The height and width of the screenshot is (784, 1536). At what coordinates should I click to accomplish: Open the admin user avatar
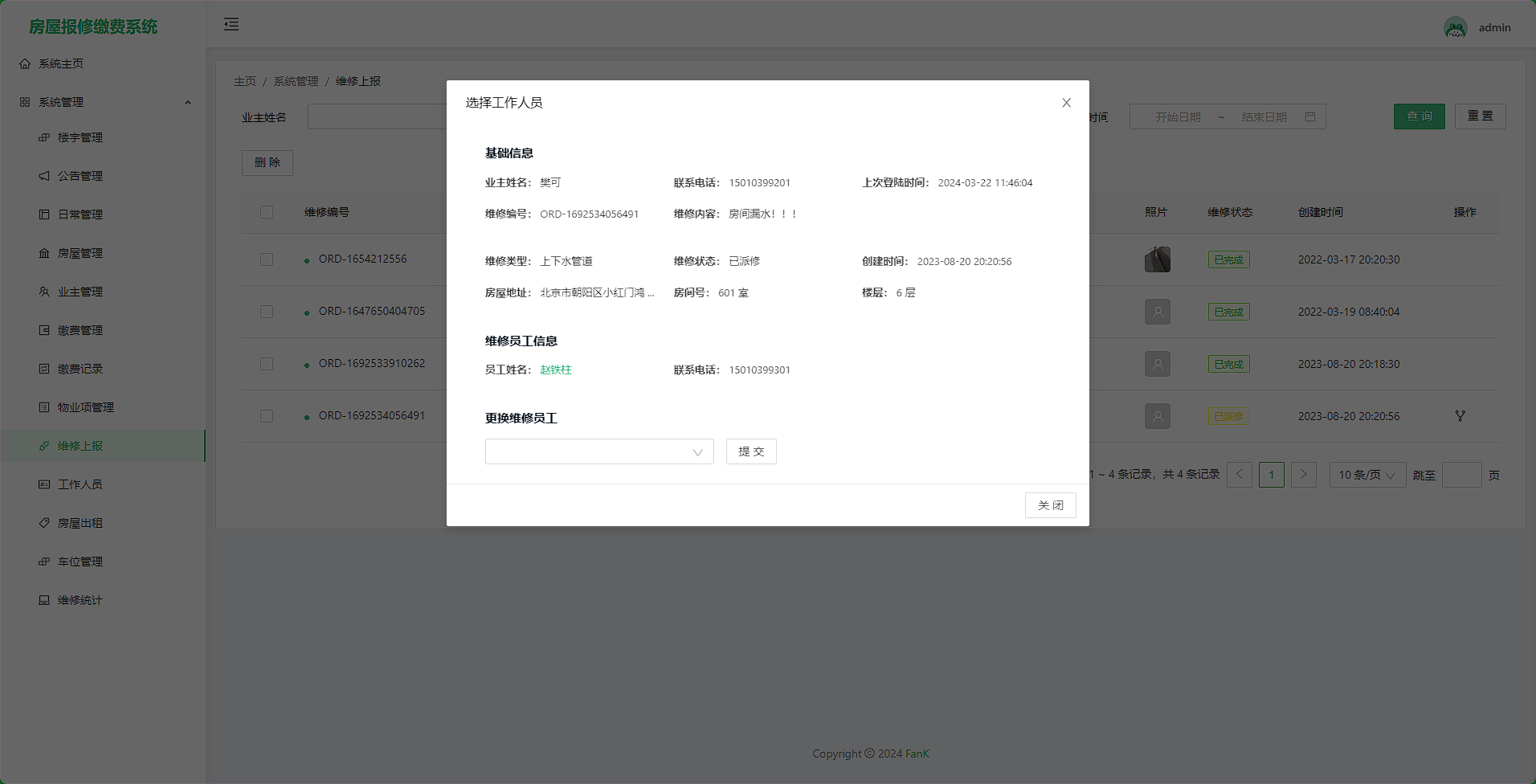pos(1456,27)
